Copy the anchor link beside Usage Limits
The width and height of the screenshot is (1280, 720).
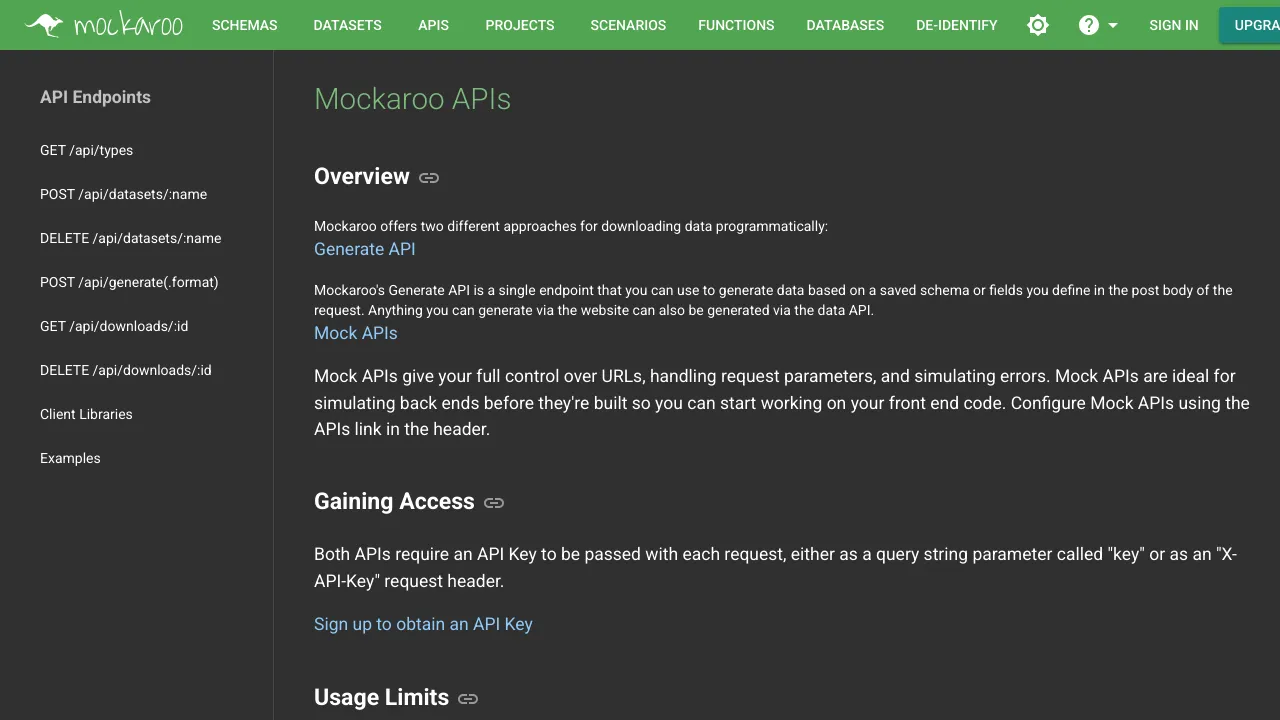(468, 699)
